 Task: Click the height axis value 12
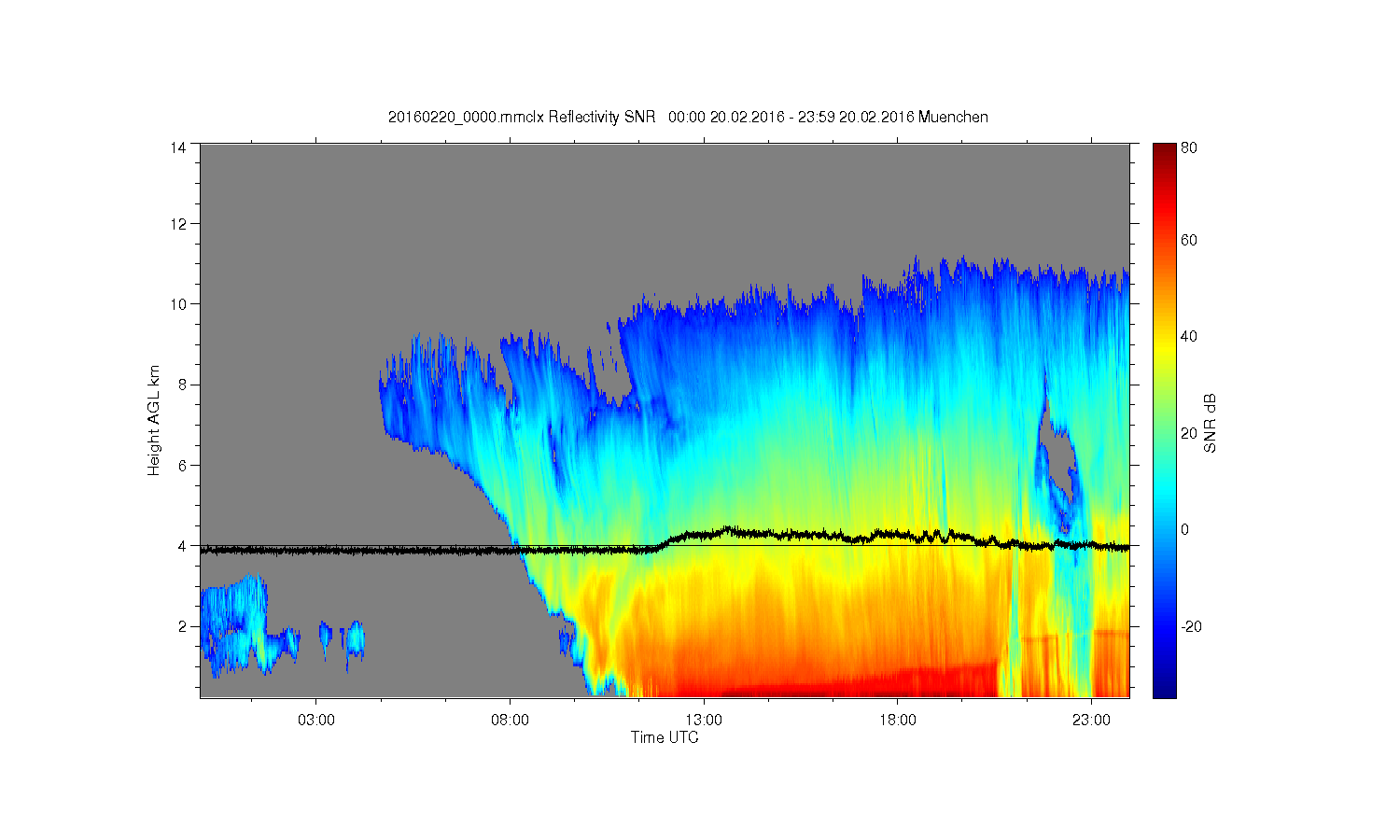pyautogui.click(x=177, y=224)
